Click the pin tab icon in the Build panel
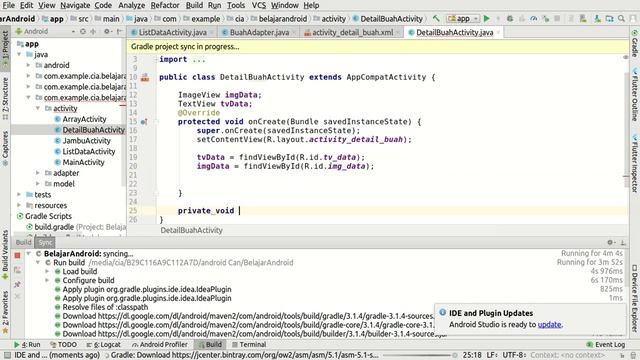This screenshot has height=360, width=640. [x=18, y=284]
